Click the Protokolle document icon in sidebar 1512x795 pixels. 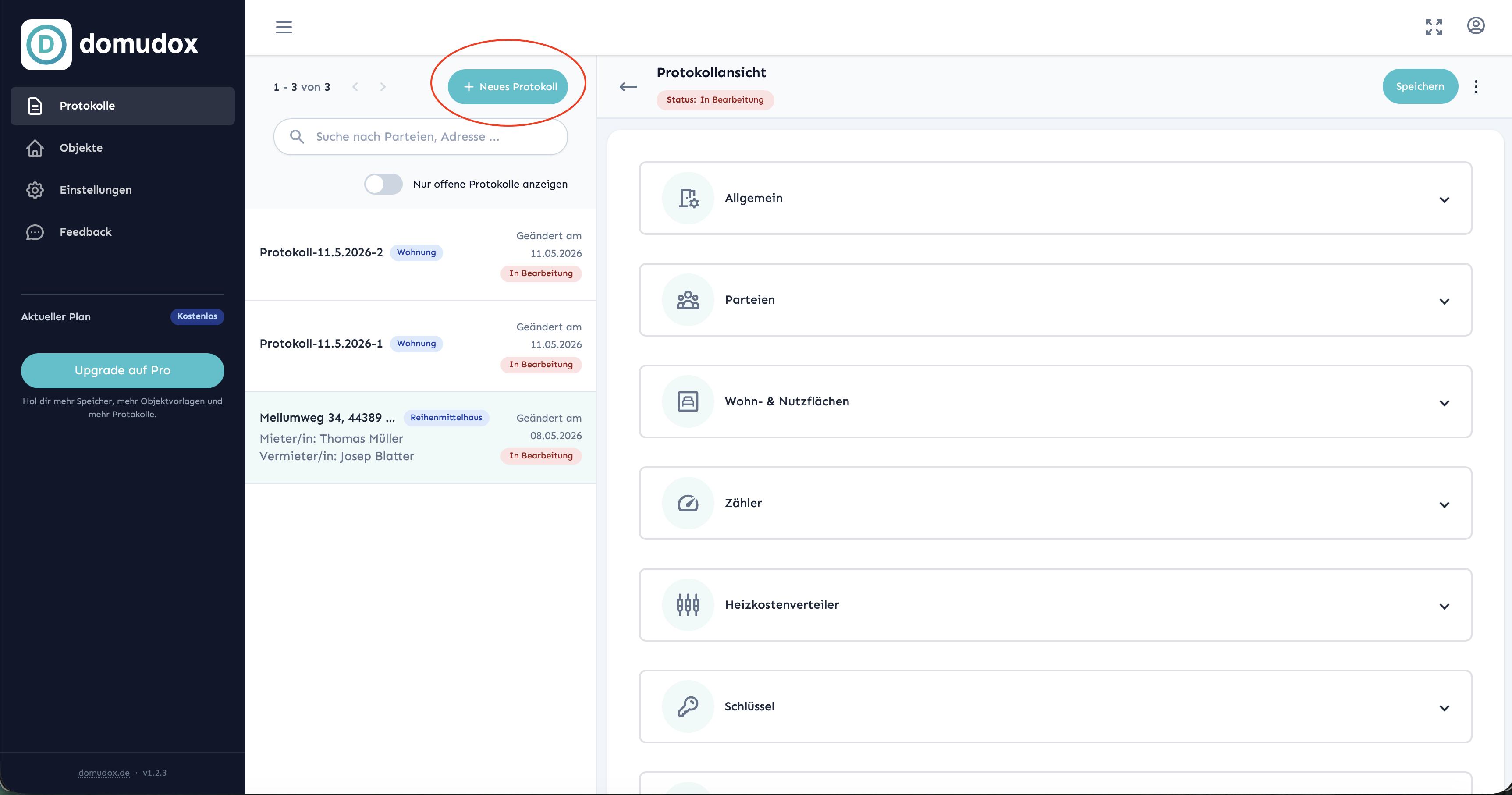tap(35, 106)
